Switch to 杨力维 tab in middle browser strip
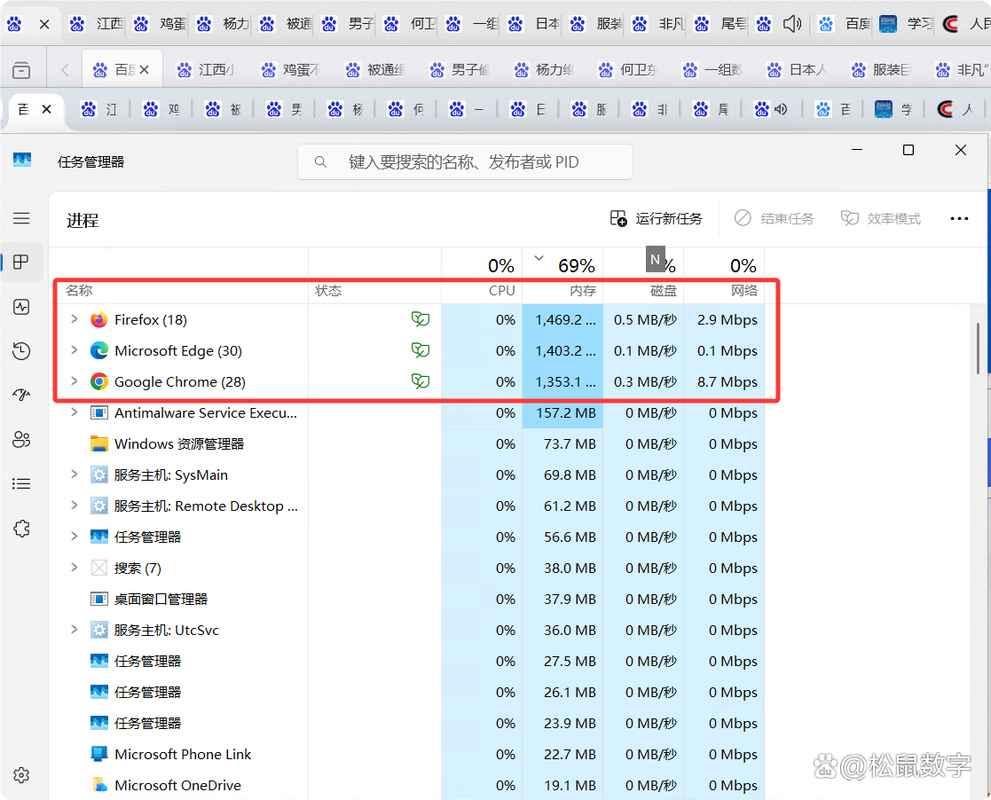The image size is (991, 800). click(x=544, y=70)
